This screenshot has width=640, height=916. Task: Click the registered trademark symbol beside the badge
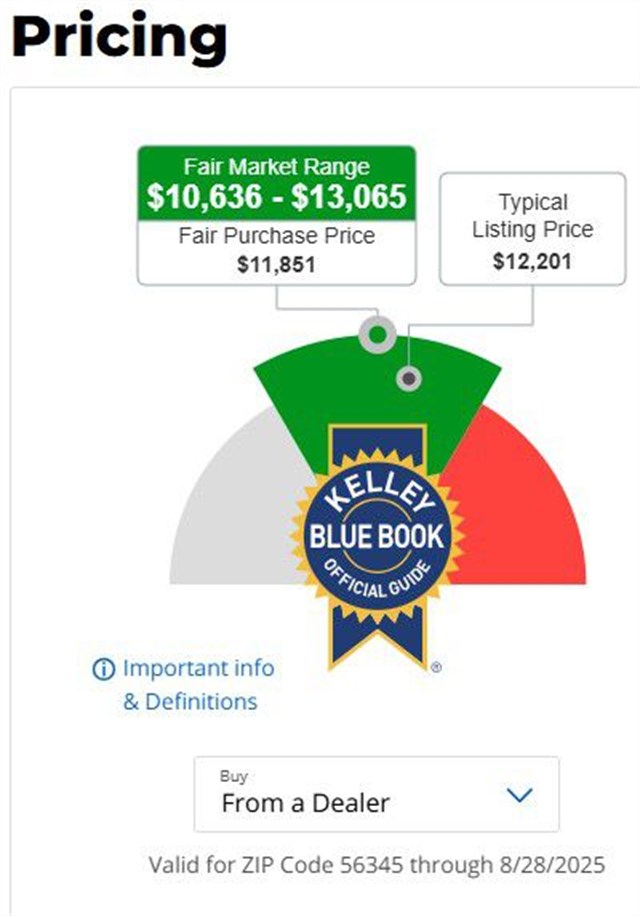point(436,667)
